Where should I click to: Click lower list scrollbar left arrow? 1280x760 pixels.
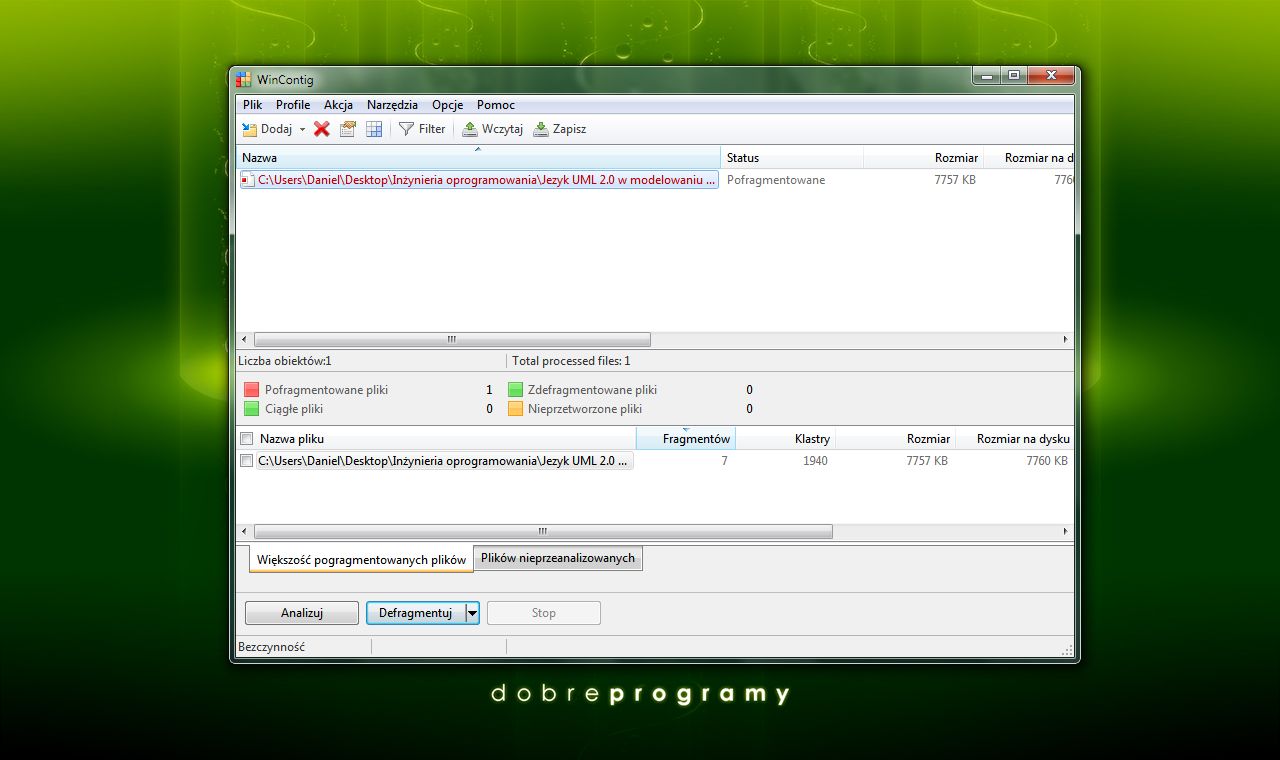coord(245,532)
